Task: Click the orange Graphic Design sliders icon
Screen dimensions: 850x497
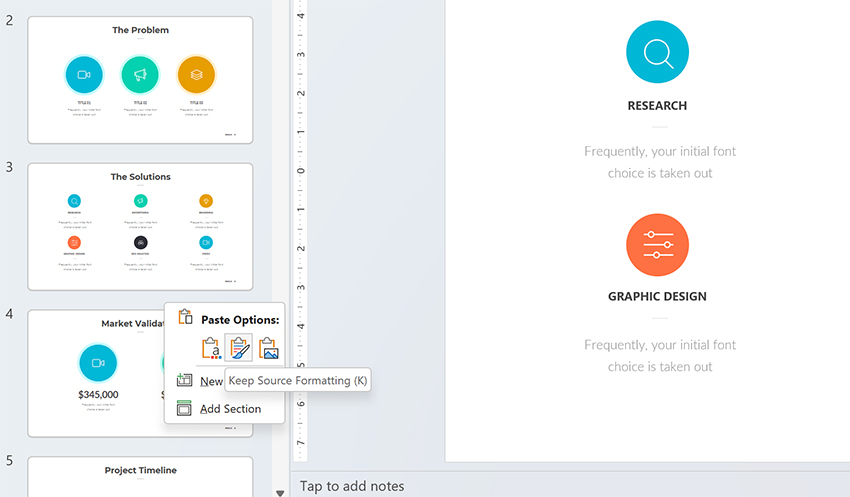Action: [x=658, y=245]
